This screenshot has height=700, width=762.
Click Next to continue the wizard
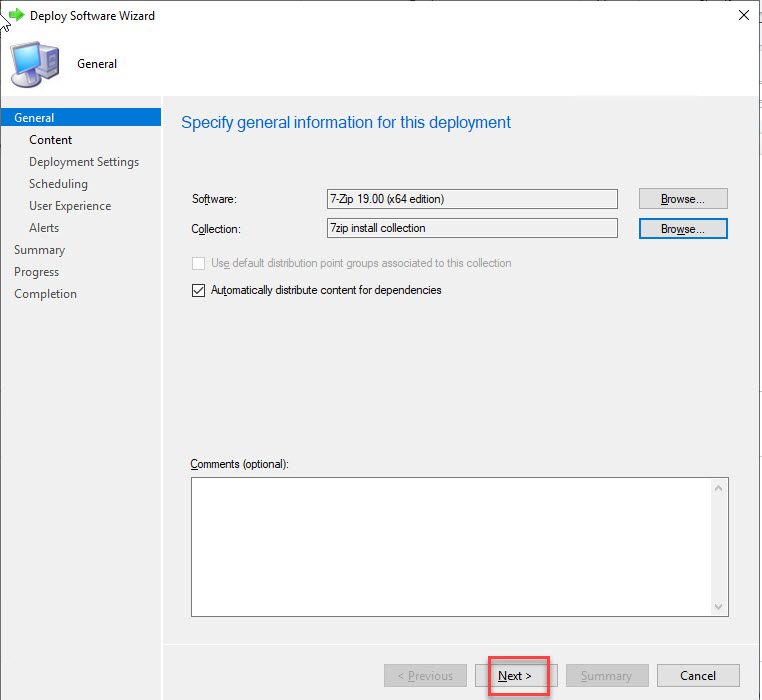pyautogui.click(x=516, y=676)
